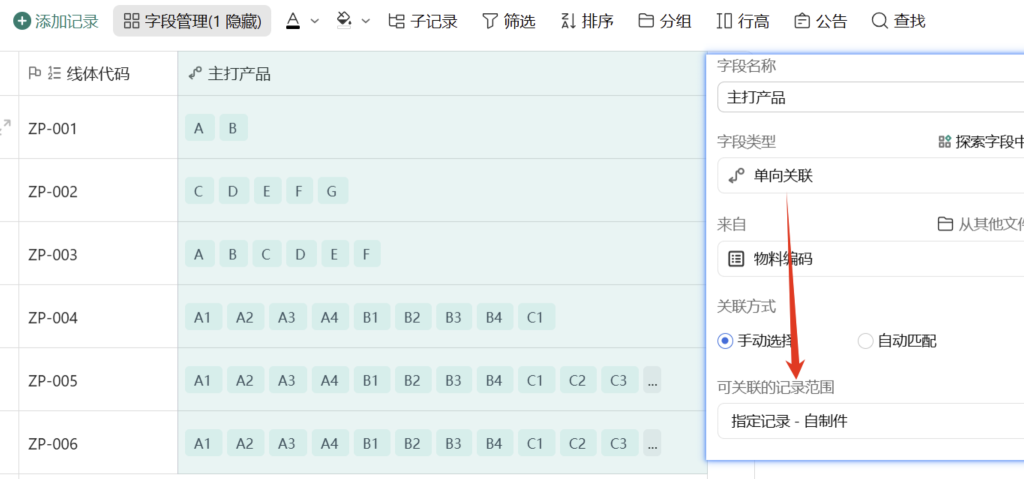Open the 排序 sort tool
1024x479 pixels.
[x=587, y=21]
